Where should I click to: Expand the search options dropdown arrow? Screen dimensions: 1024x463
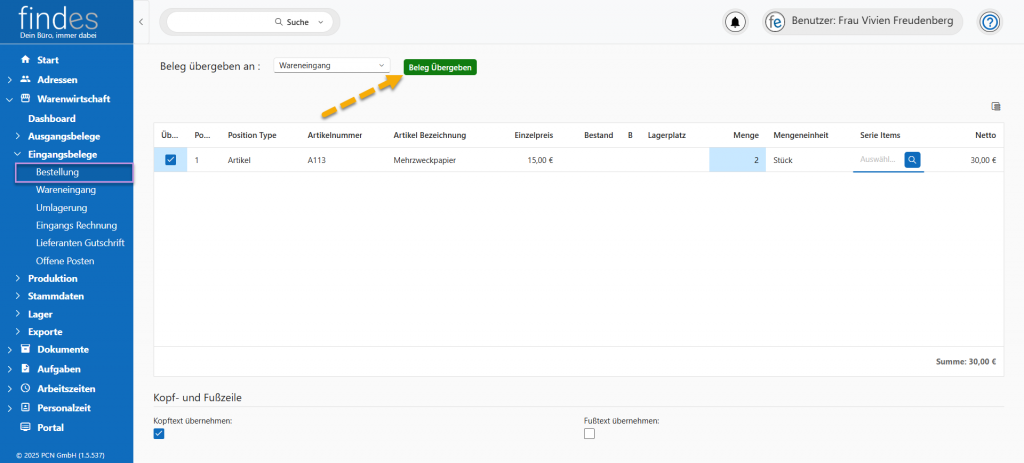320,22
